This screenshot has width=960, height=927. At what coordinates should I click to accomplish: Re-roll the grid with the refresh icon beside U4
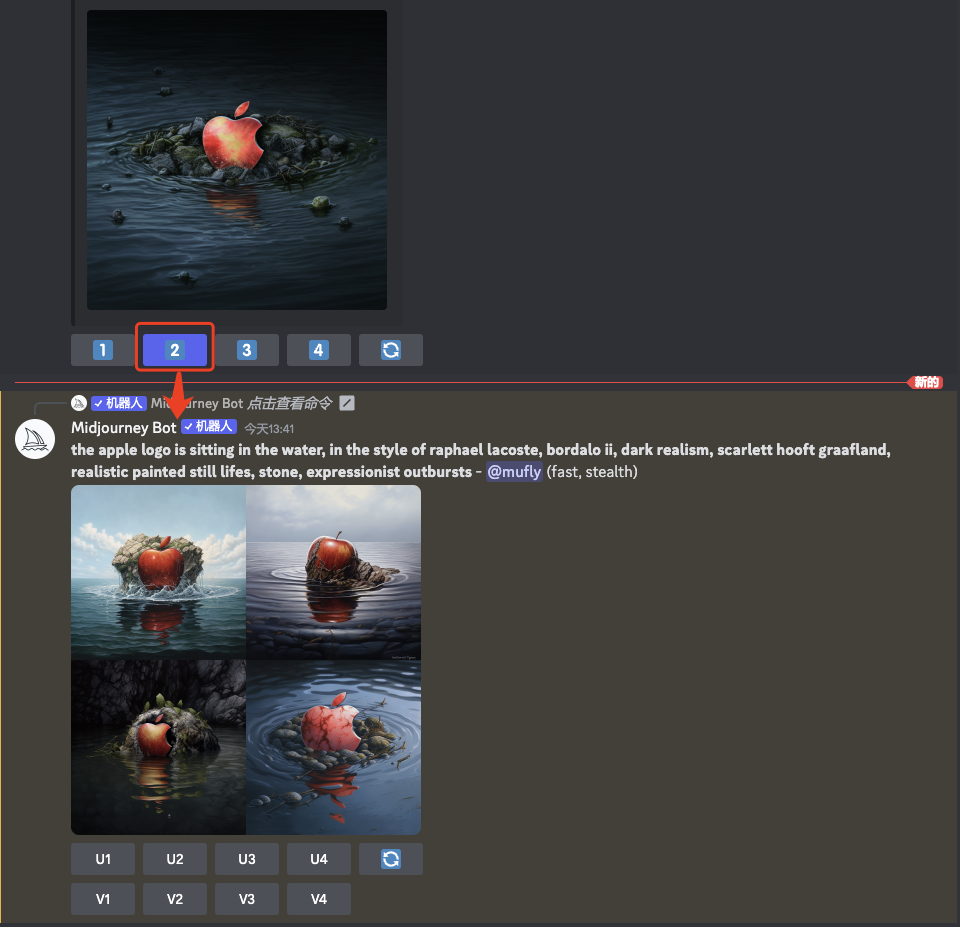(391, 859)
